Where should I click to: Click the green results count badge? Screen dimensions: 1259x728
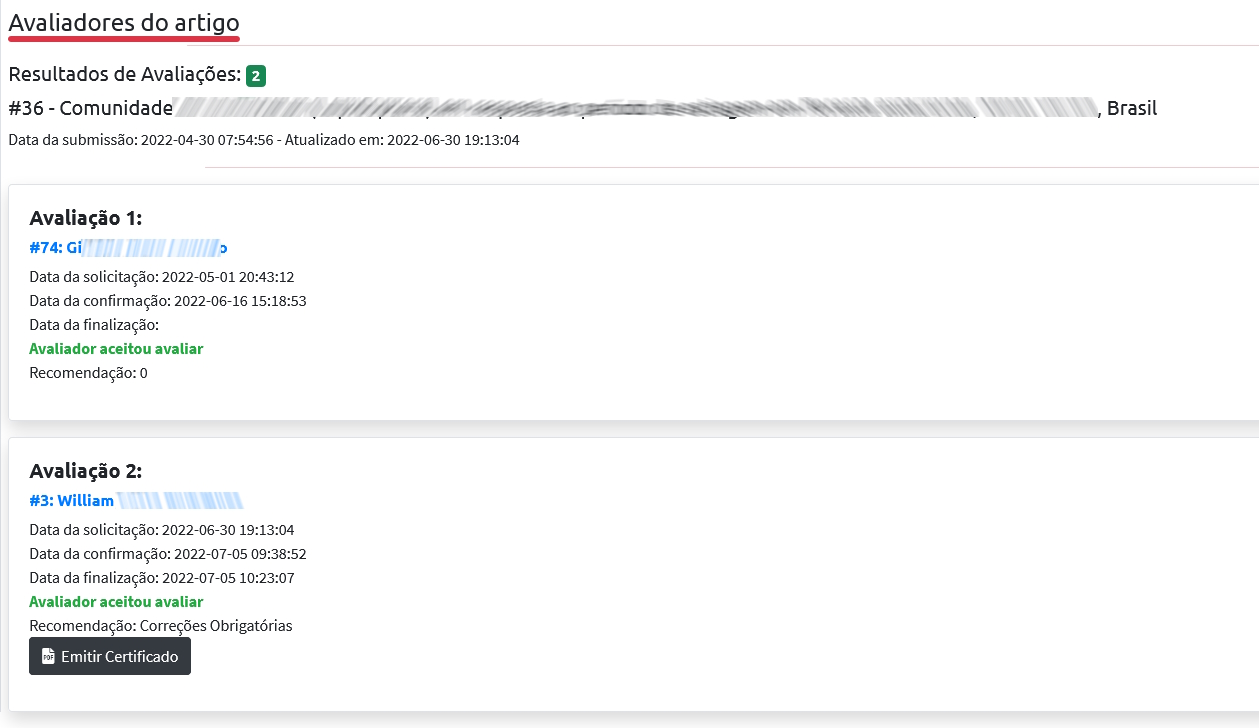point(256,76)
